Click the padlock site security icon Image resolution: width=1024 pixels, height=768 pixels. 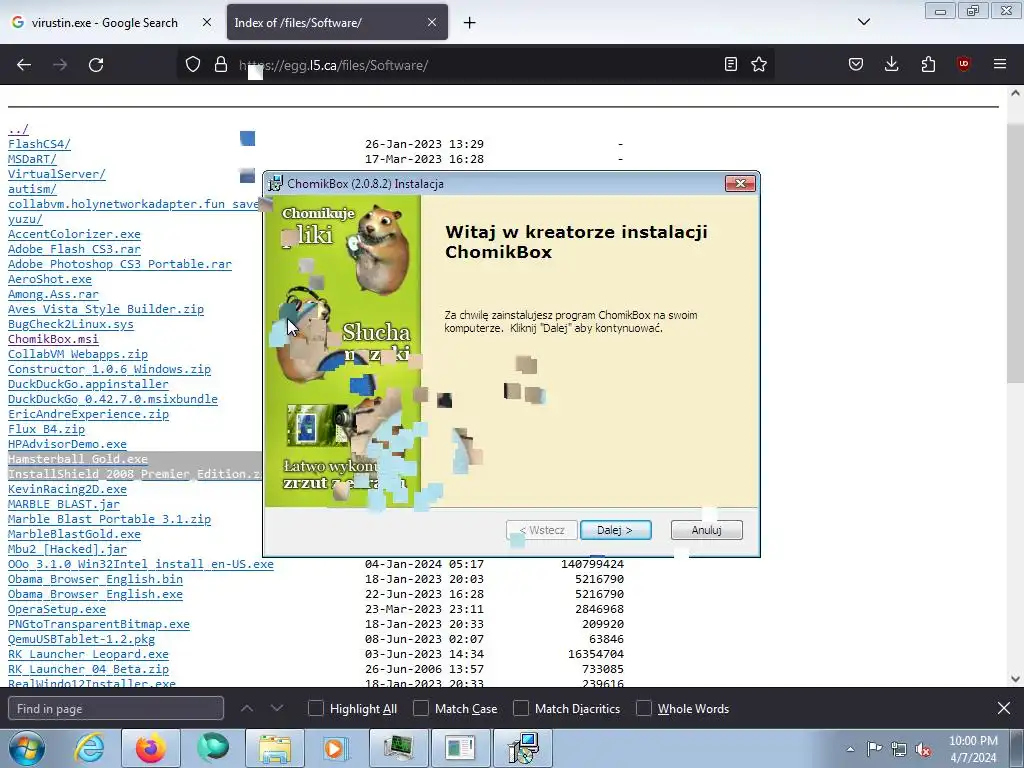click(x=221, y=64)
